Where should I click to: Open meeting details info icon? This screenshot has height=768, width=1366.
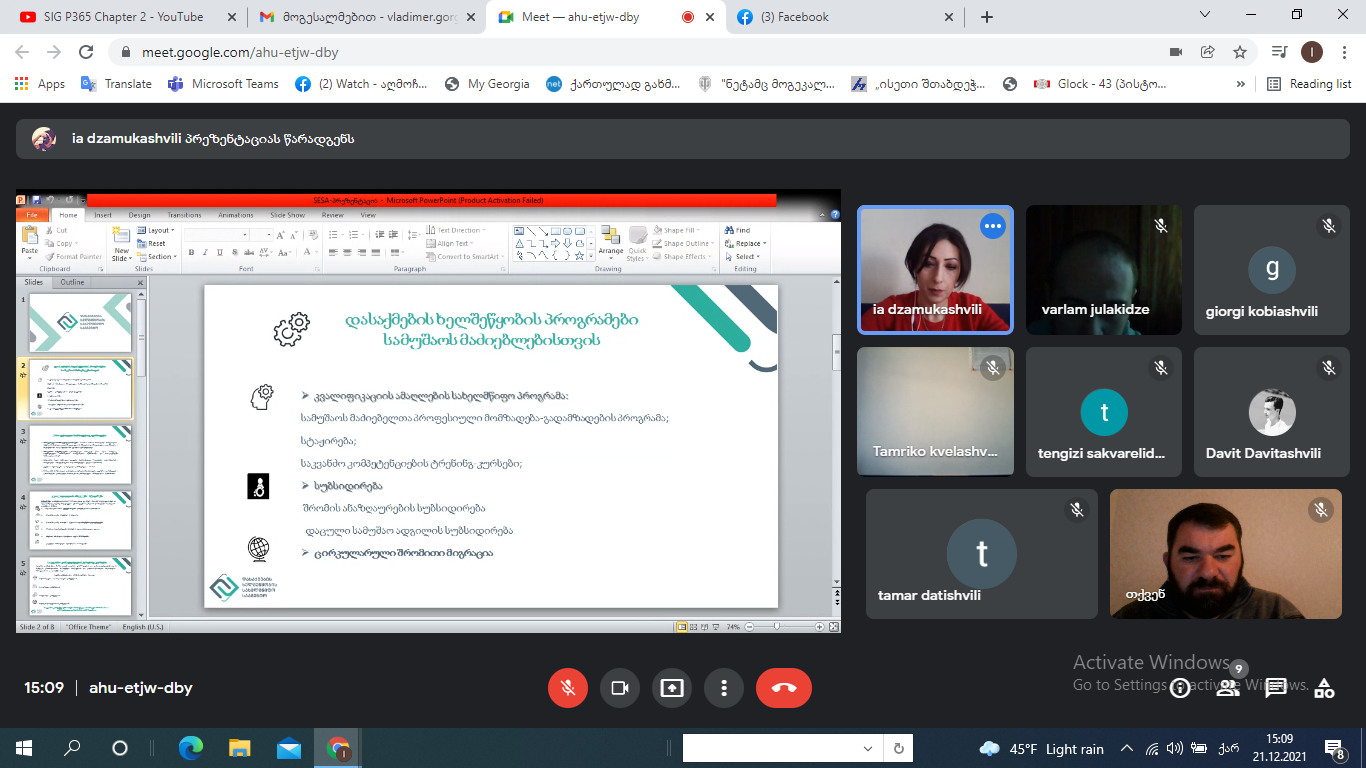tap(1181, 688)
